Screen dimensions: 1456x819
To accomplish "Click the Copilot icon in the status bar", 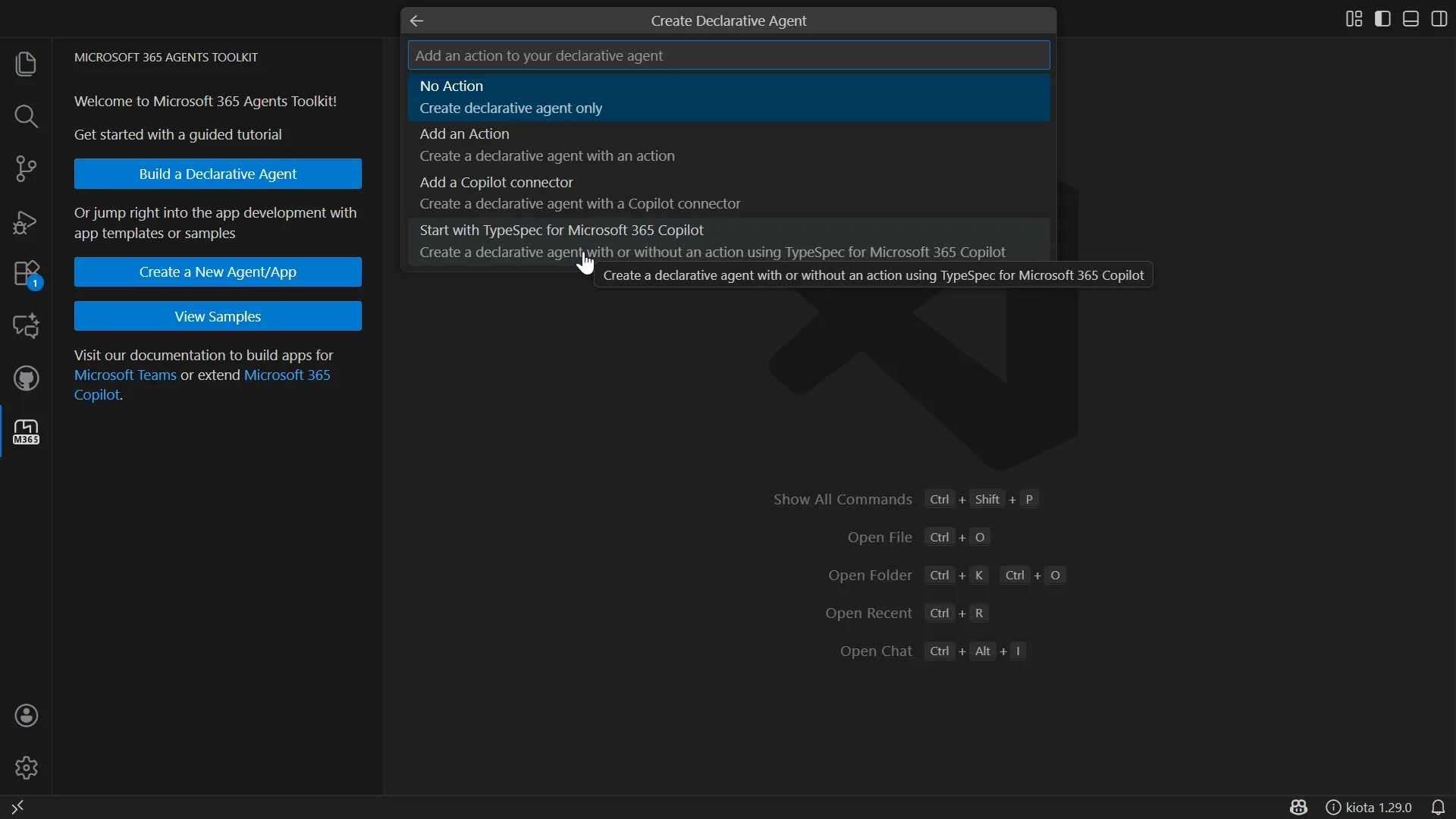I will tap(1298, 807).
